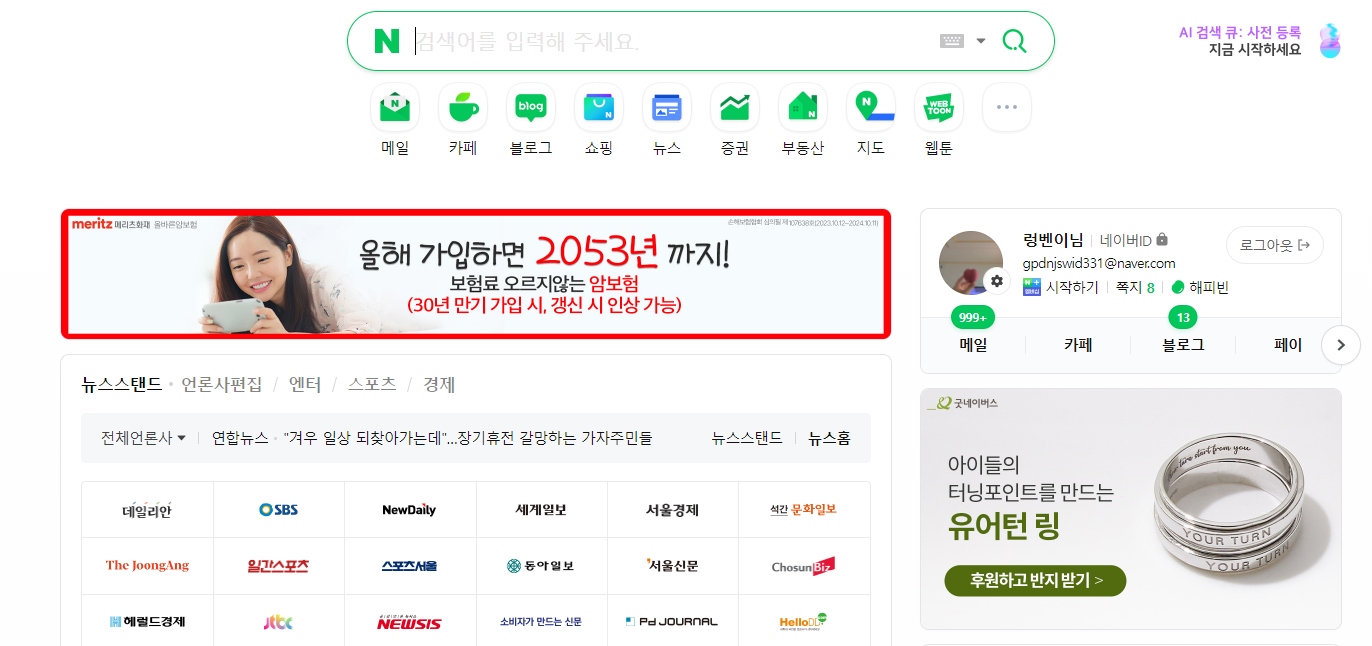Open 블로그 with the 13 badge in profile card
Screen dimensions: 1372x646
pos(1183,345)
